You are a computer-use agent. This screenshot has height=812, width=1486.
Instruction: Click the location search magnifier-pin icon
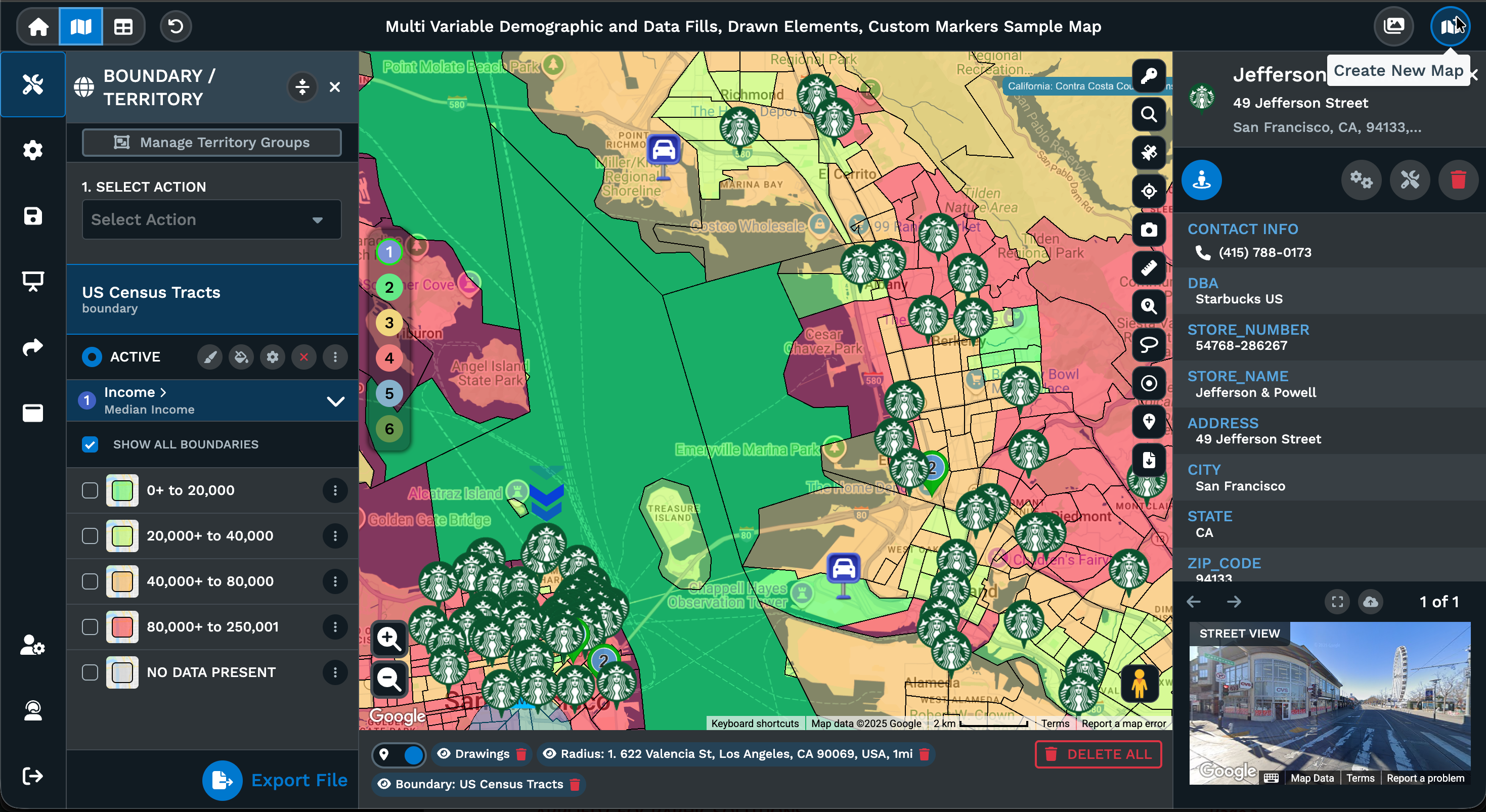[1149, 306]
